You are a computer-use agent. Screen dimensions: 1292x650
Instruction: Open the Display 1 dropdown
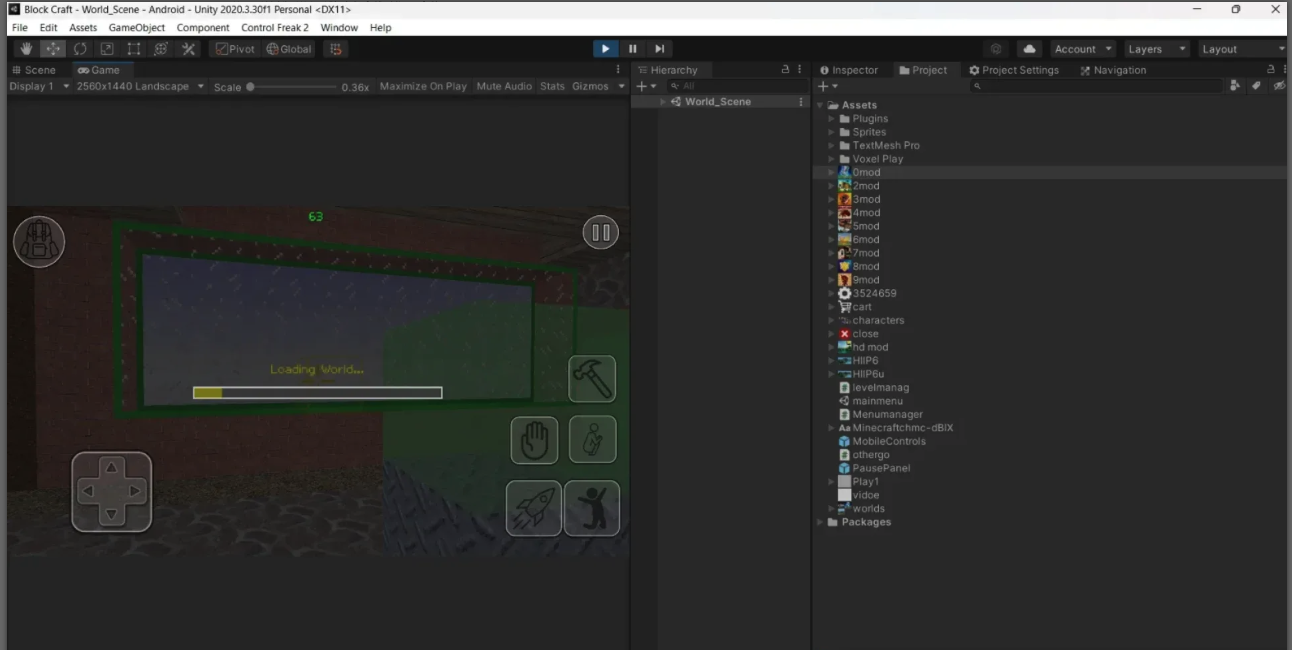tap(39, 86)
